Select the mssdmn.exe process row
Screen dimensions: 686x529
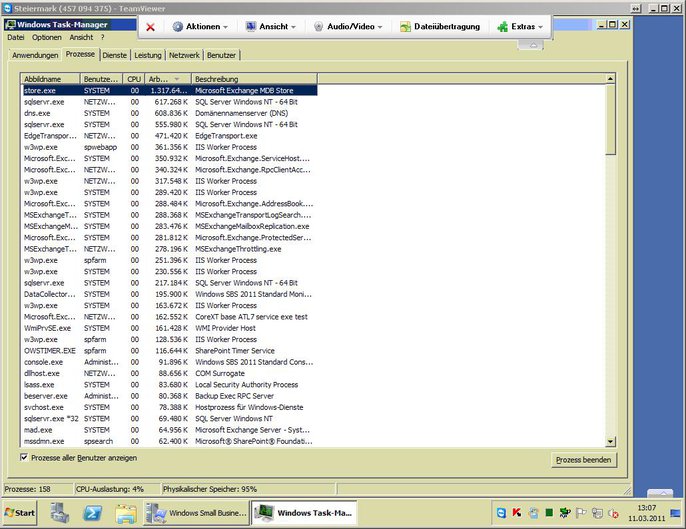coord(170,441)
